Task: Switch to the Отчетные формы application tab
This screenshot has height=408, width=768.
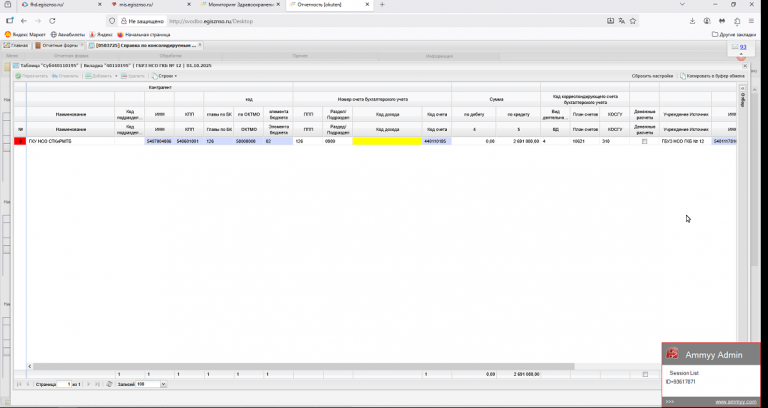Action: click(60, 45)
